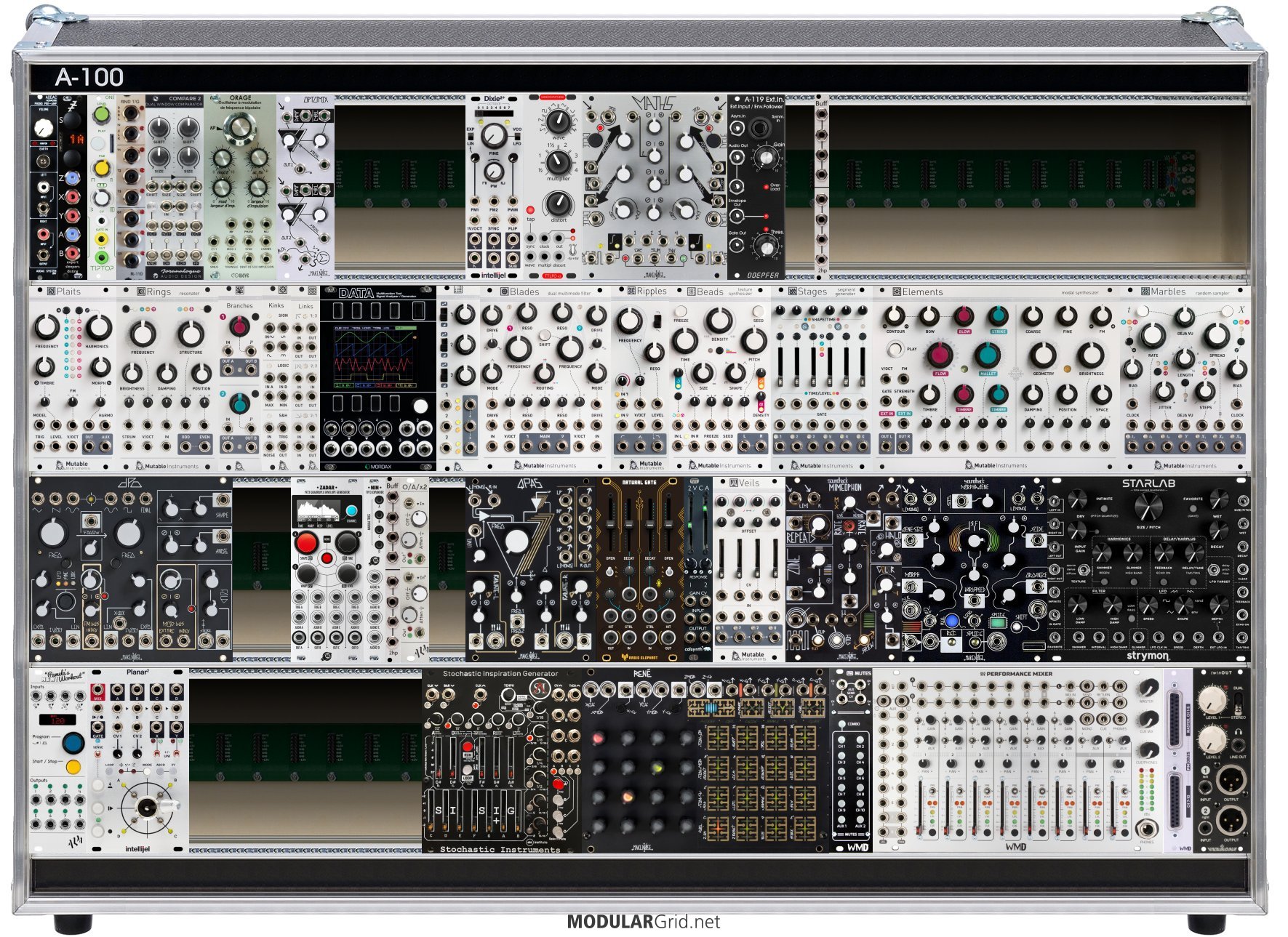The width and height of the screenshot is (1288, 937).
Task: Select the Maths module
Action: coord(655,187)
